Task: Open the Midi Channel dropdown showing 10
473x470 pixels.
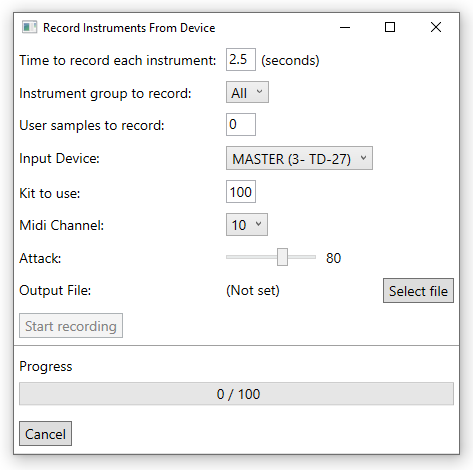Action: pyautogui.click(x=247, y=225)
